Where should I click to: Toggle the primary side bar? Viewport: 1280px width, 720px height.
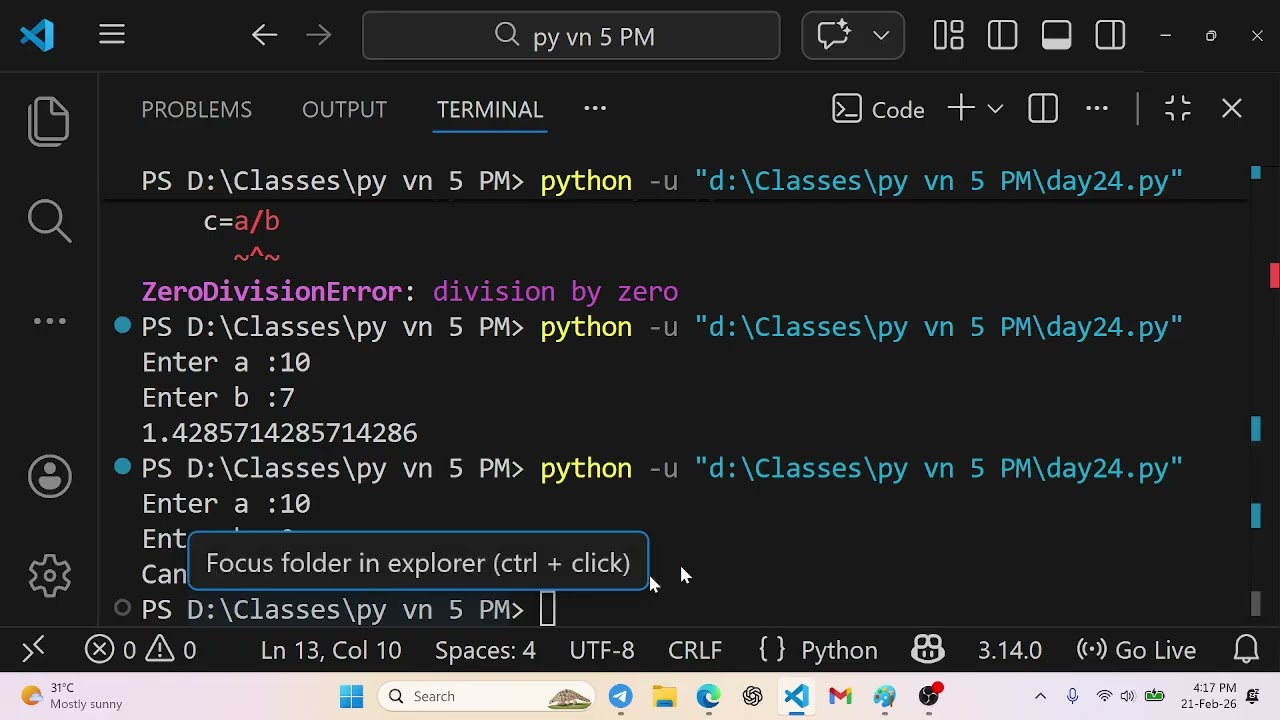(1002, 36)
